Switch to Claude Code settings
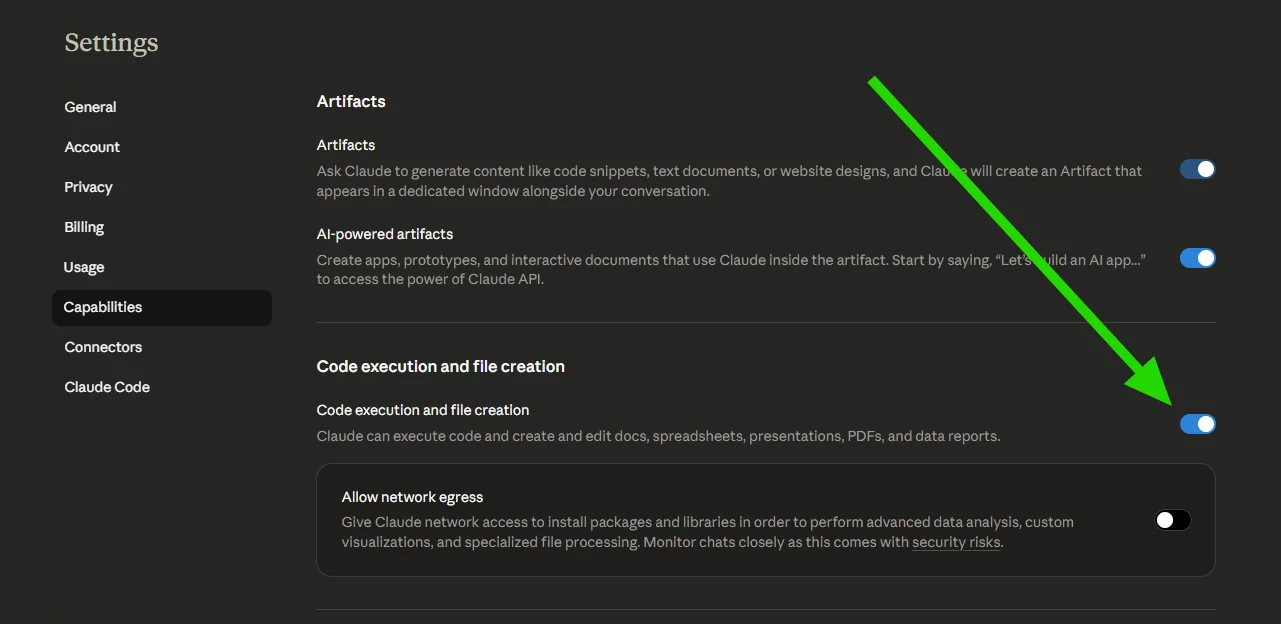Viewport: 1281px width, 624px height. [107, 387]
